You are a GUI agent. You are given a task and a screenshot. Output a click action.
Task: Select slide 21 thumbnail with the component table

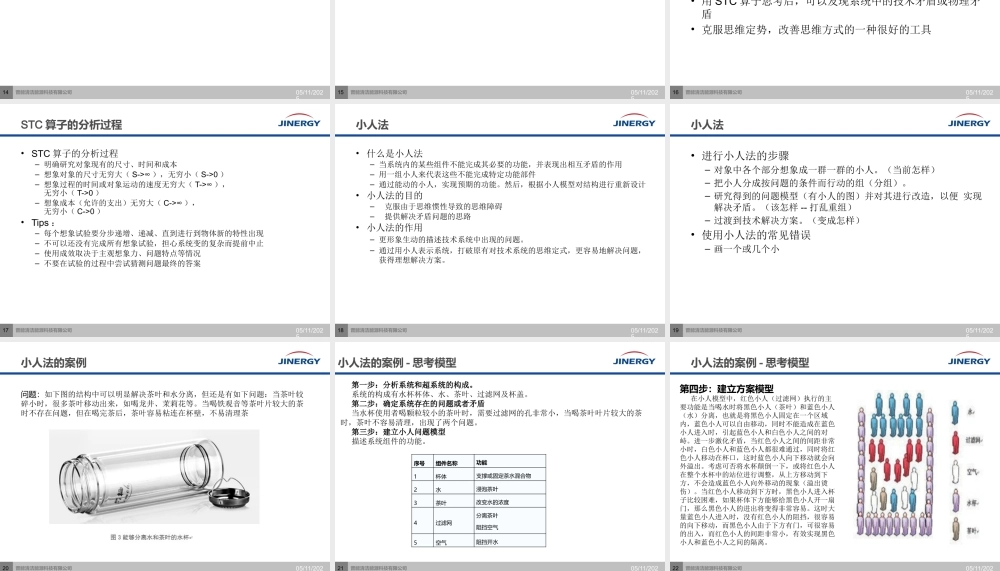coord(500,457)
